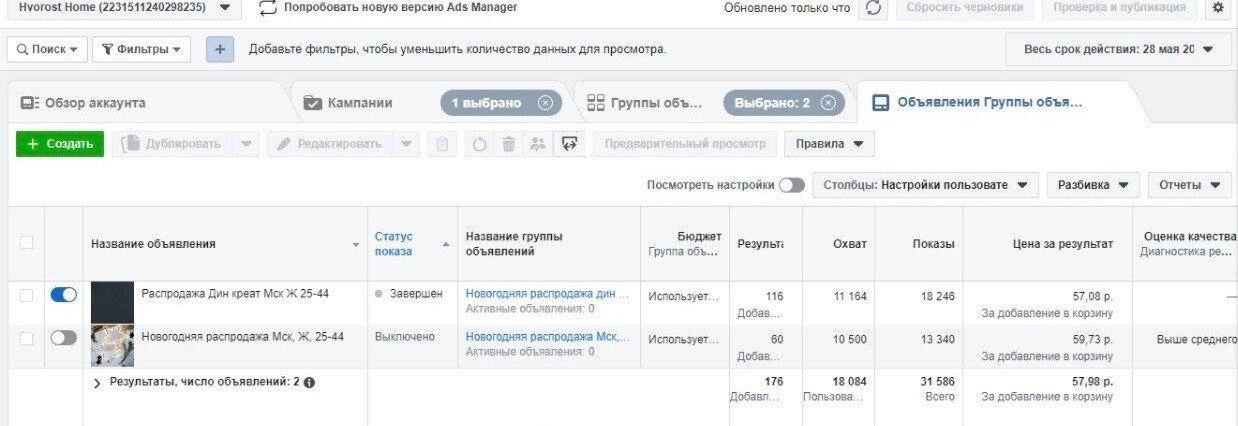The width and height of the screenshot is (1238, 426).
Task: Click the trash delete icon
Action: pyautogui.click(x=509, y=144)
